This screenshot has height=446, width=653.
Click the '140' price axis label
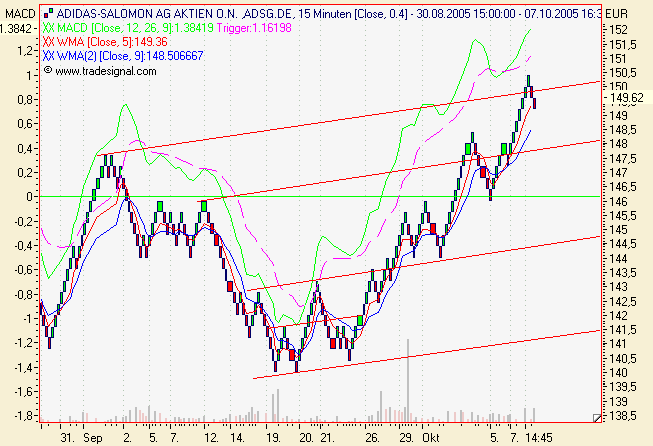618,373
